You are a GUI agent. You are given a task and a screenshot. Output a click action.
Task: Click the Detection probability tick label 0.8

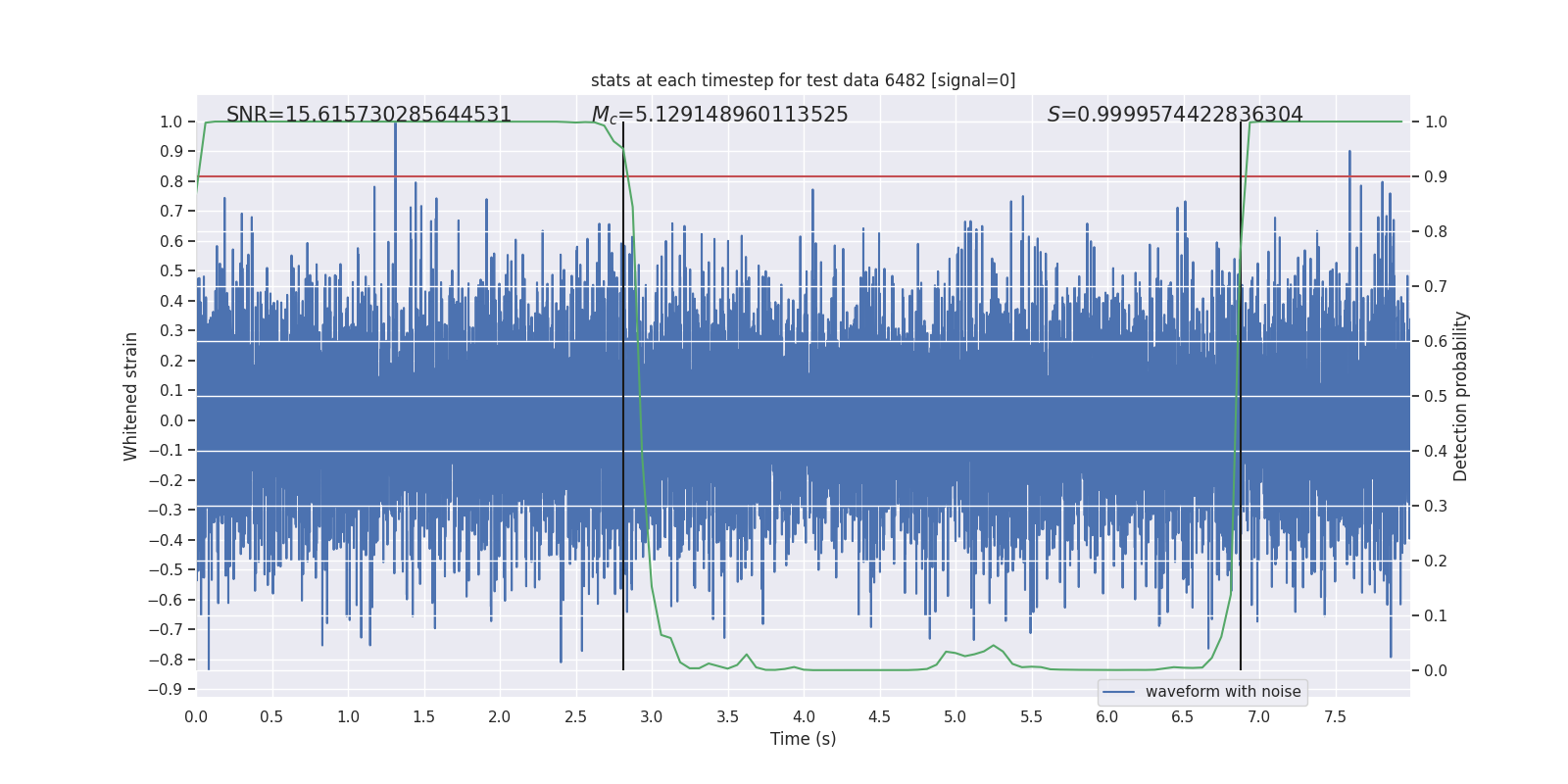(x=1436, y=231)
